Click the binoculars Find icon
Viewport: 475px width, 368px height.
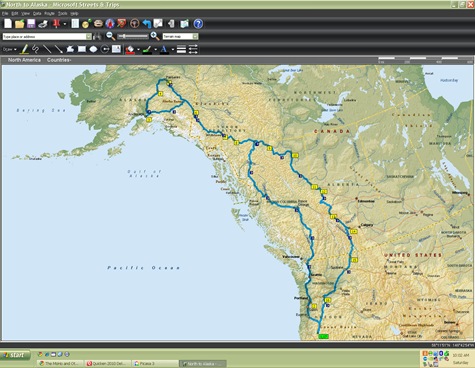click(97, 37)
